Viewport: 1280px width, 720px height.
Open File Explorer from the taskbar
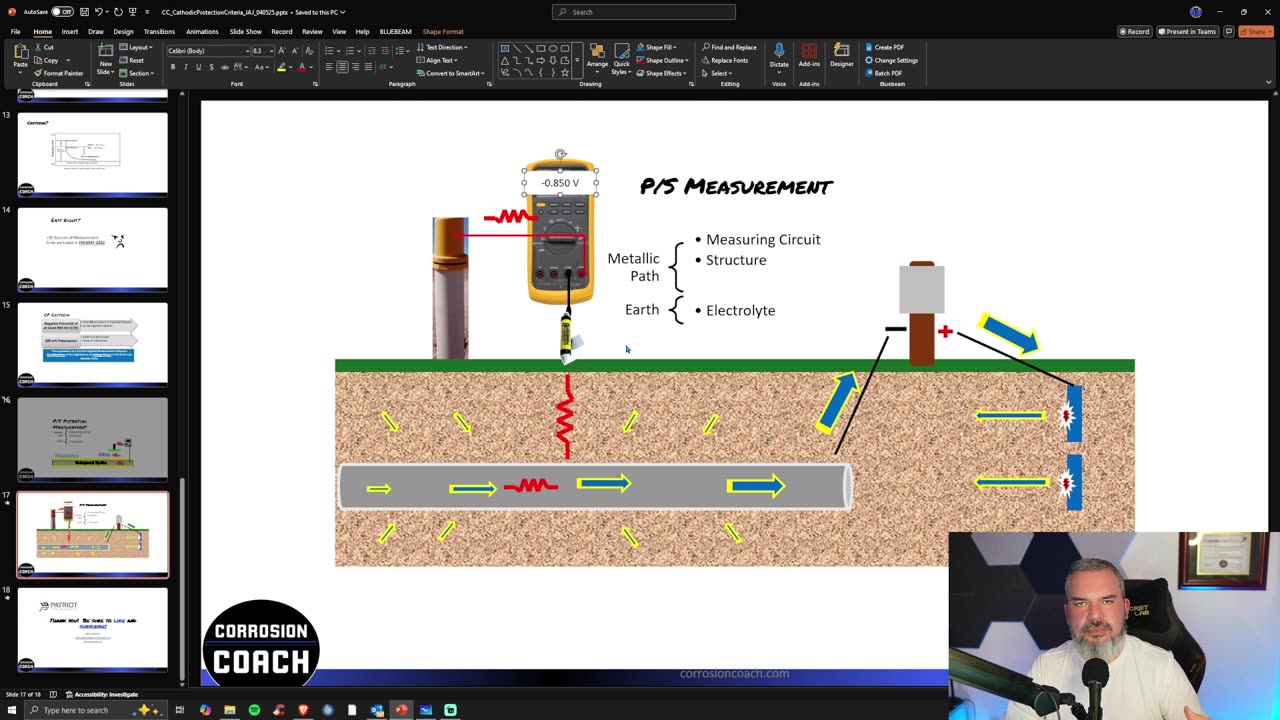(x=229, y=710)
